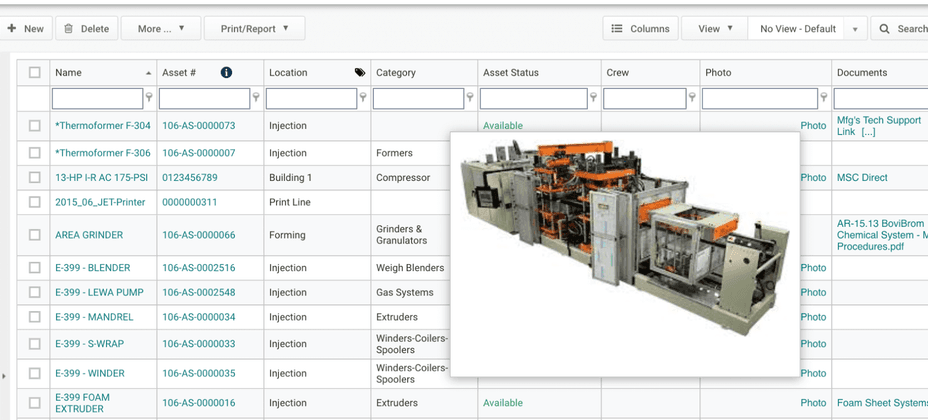Click the Asset Status column header
This screenshot has height=420, width=928.
511,73
